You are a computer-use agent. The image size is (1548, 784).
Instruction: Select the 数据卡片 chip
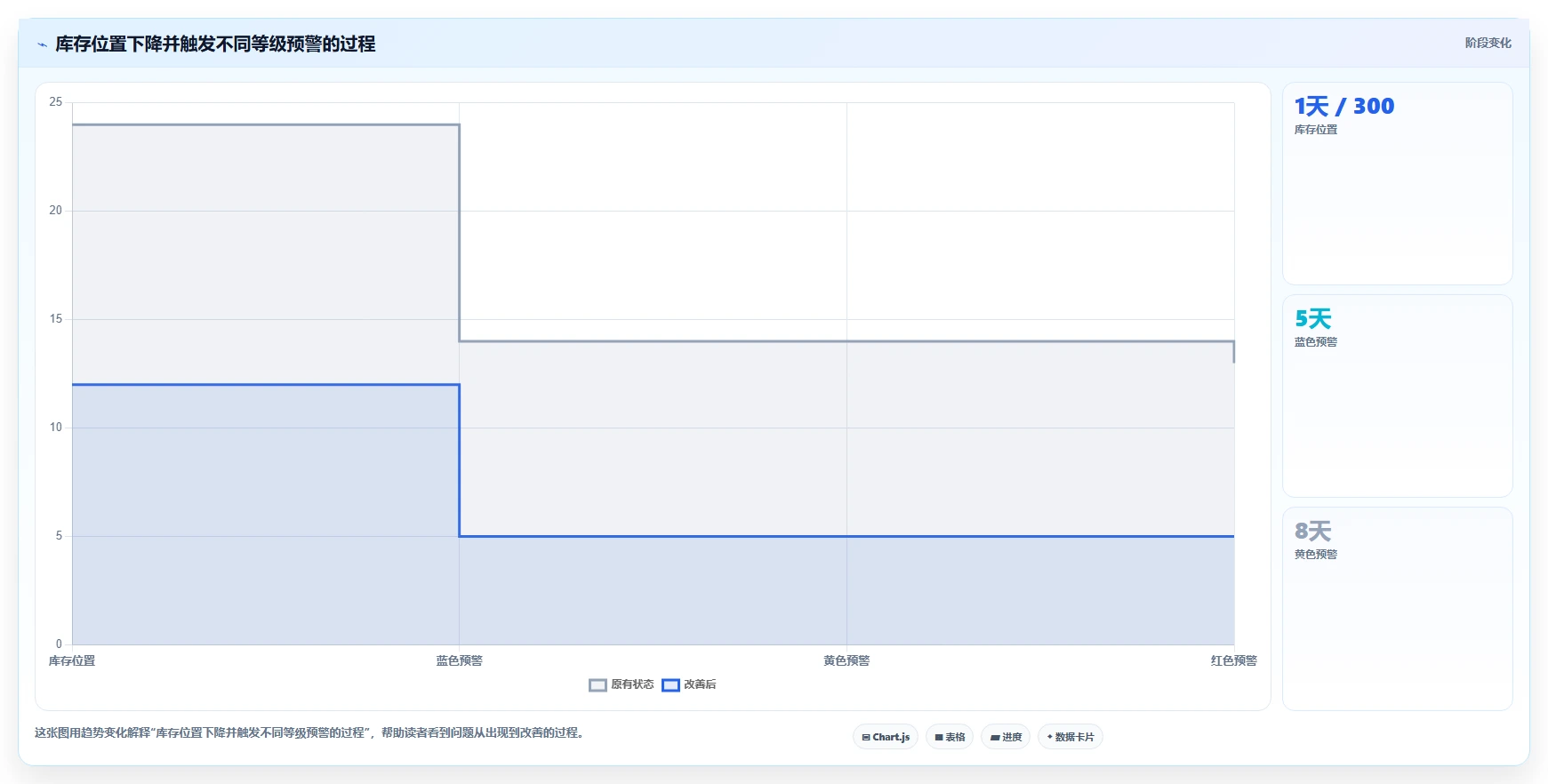click(x=1071, y=737)
